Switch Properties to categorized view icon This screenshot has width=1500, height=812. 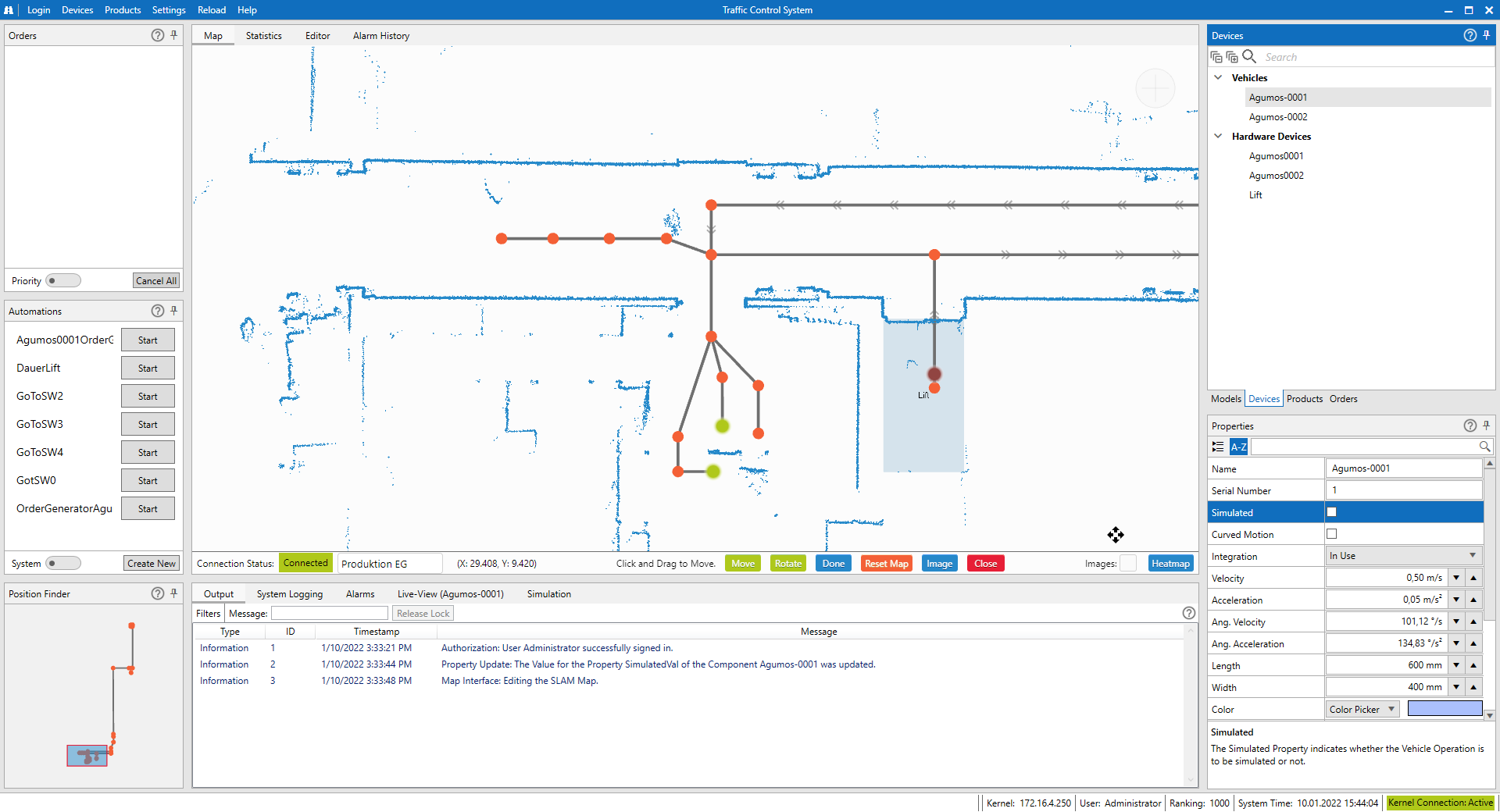click(x=1218, y=447)
